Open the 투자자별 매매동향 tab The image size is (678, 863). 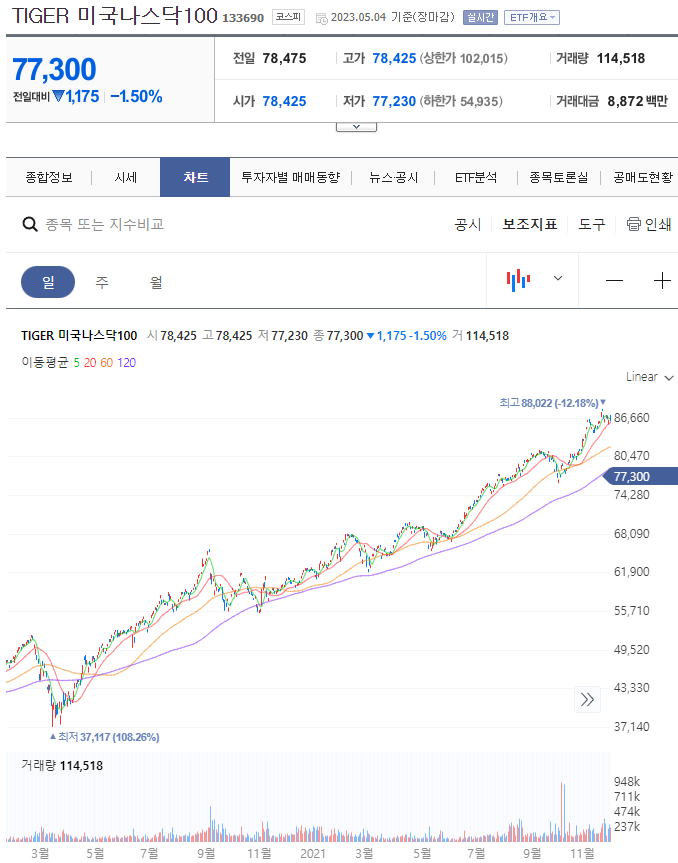click(291, 177)
